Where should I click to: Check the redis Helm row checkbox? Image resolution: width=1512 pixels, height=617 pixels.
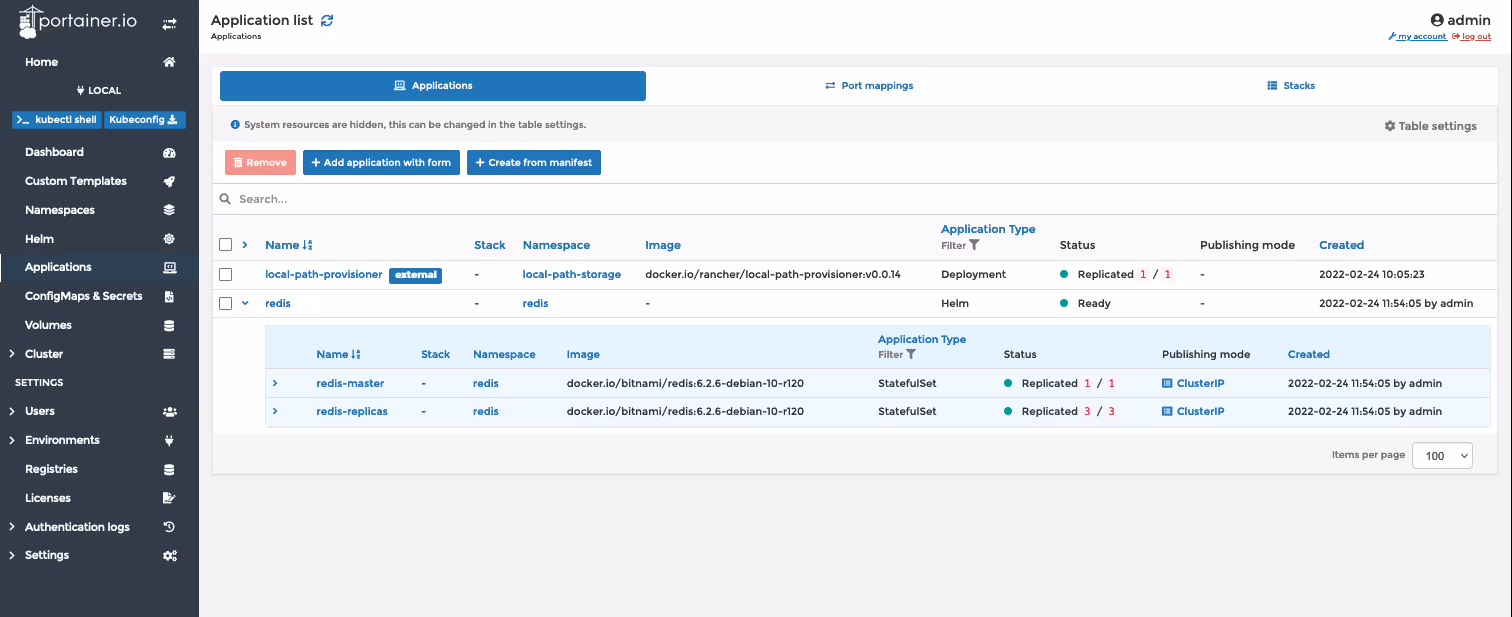click(226, 303)
